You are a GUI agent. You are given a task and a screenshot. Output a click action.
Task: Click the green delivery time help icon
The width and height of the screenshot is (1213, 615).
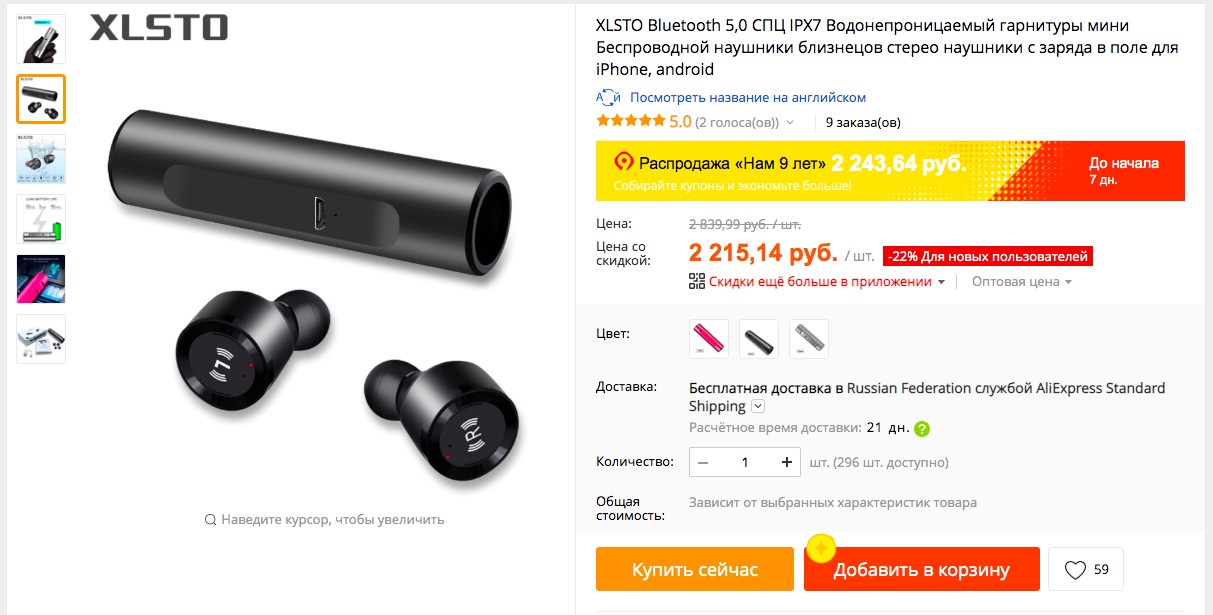coord(922,429)
